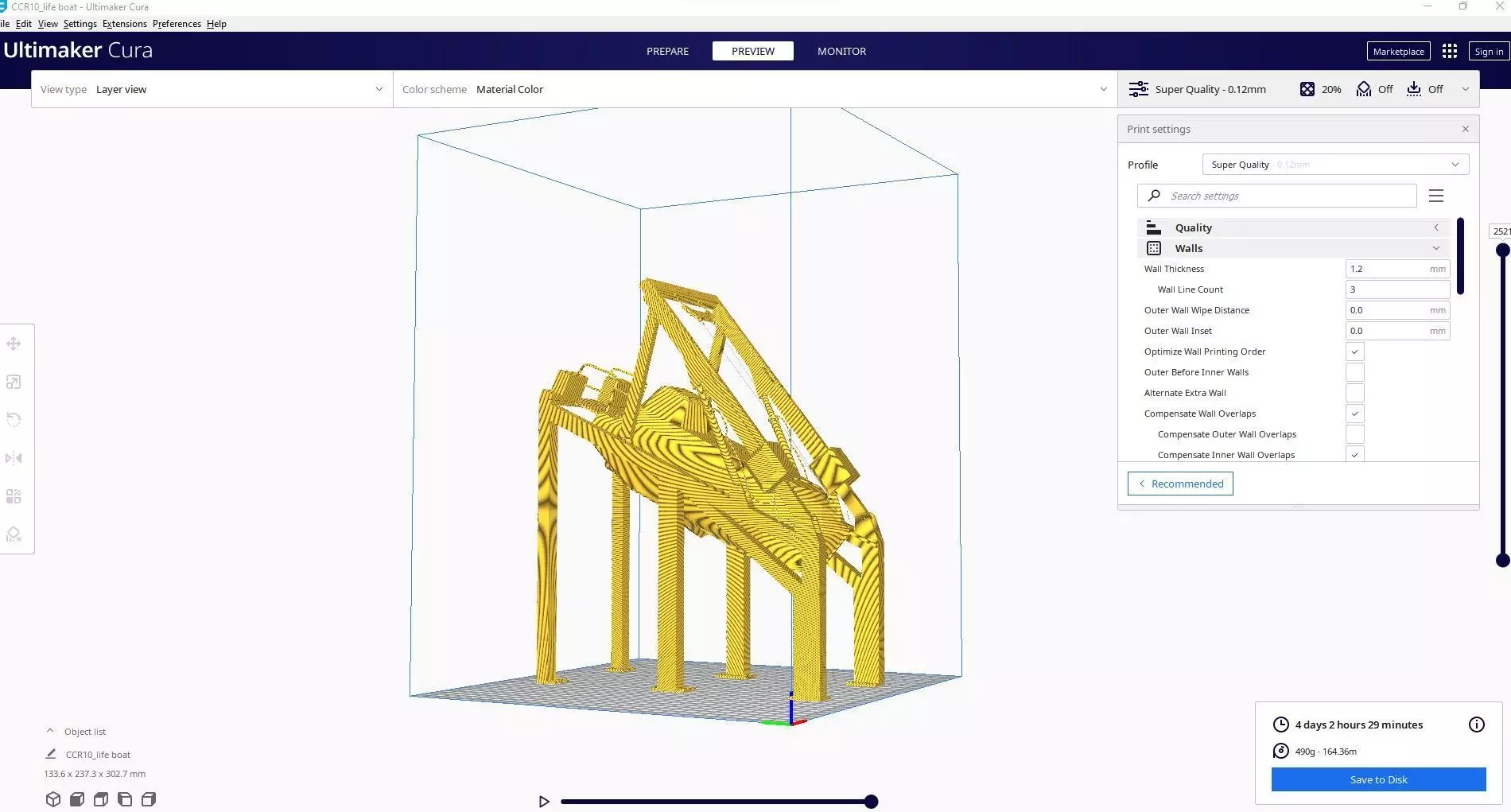
Task: Open the Marketplace
Action: point(1399,52)
